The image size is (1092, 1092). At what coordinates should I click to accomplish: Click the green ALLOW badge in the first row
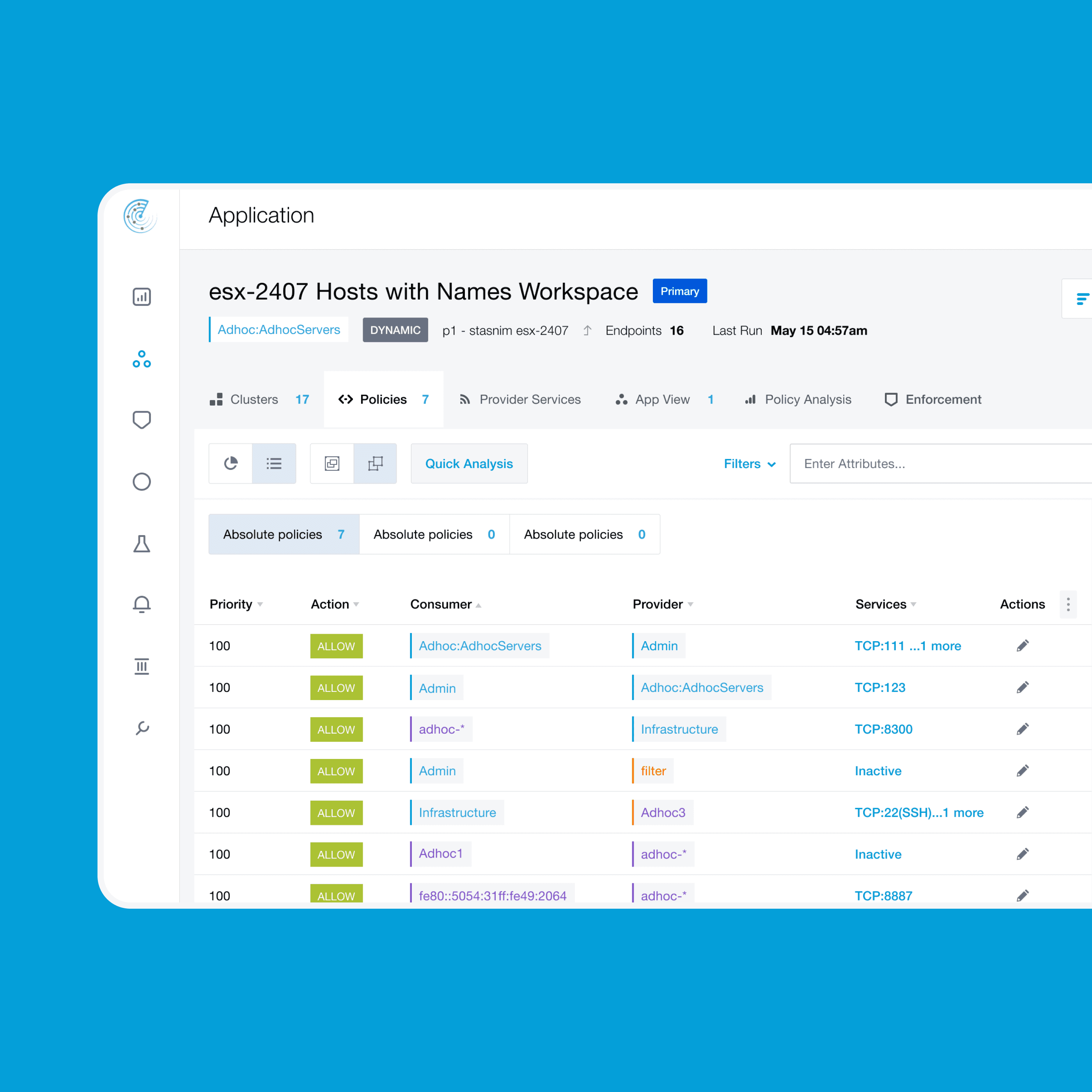[x=336, y=646]
